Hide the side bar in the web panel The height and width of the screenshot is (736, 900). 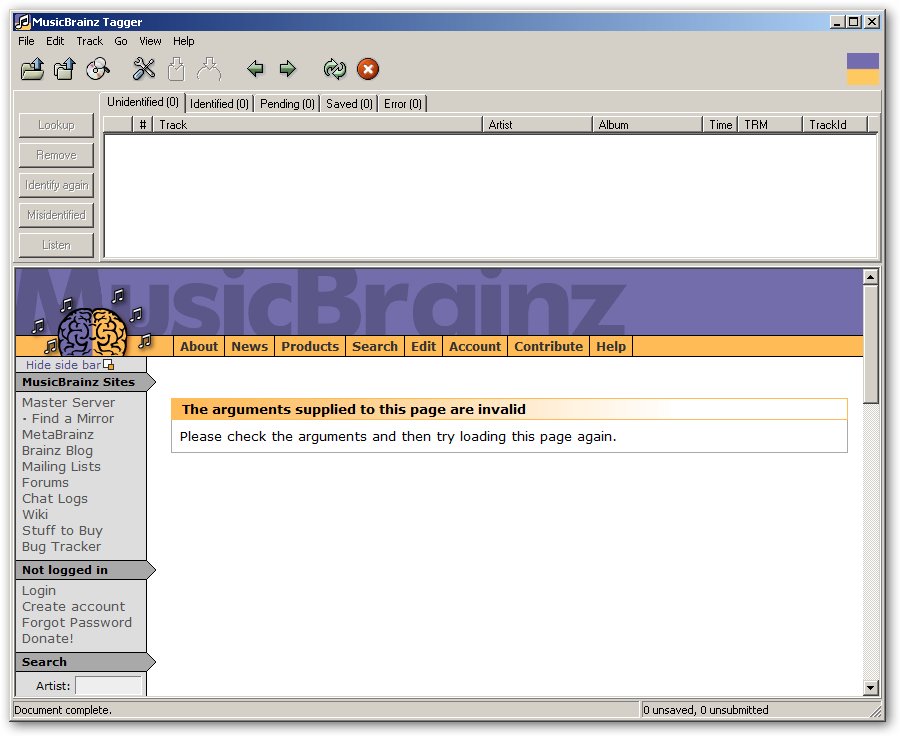click(63, 365)
